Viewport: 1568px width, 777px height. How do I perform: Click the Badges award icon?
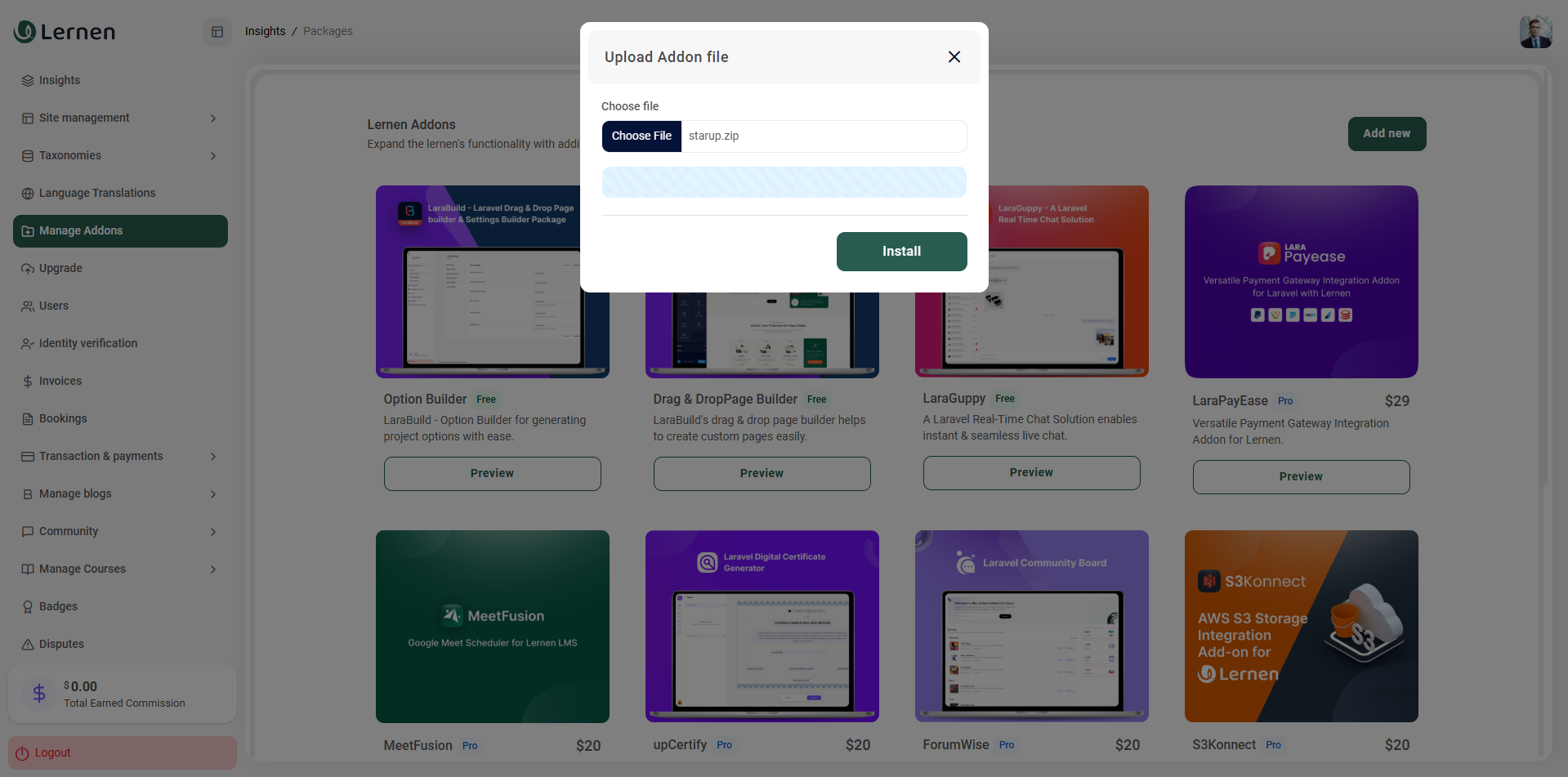pyautogui.click(x=28, y=607)
